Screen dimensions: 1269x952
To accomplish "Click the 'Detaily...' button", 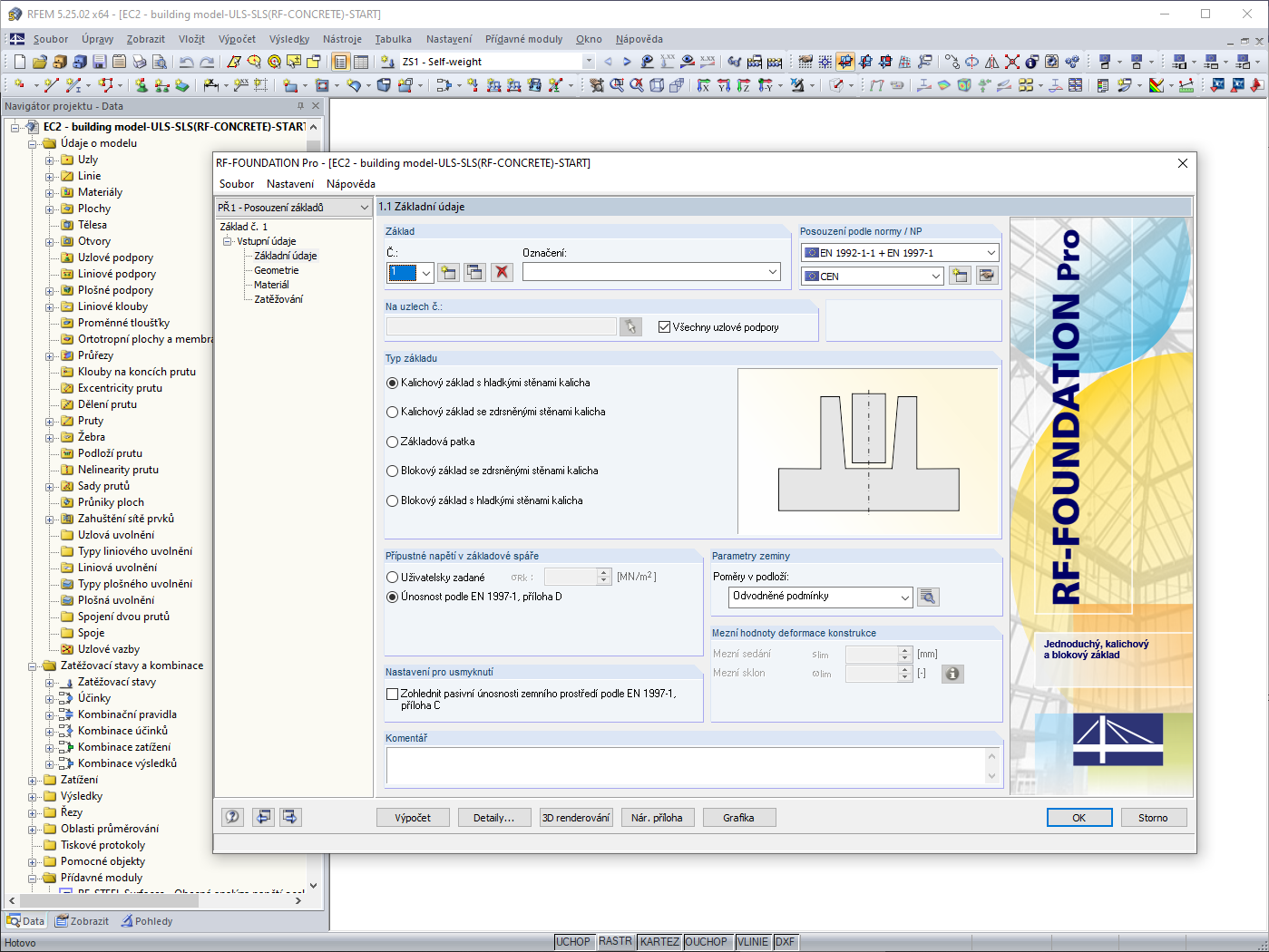I will (493, 818).
